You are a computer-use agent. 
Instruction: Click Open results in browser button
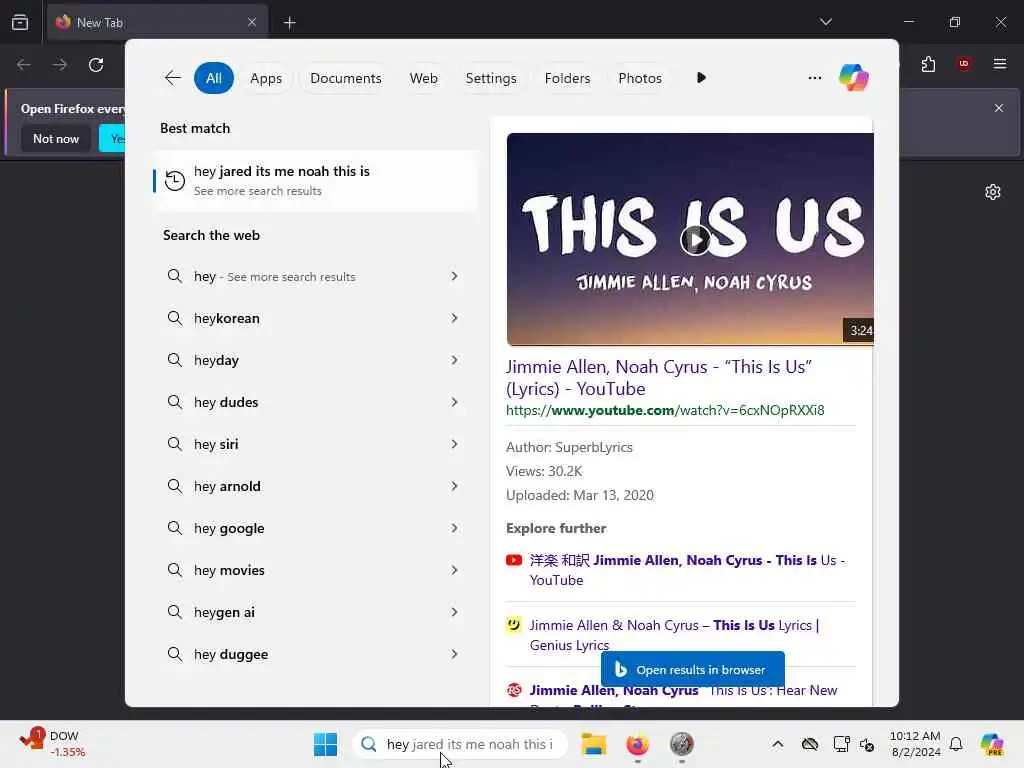692,669
